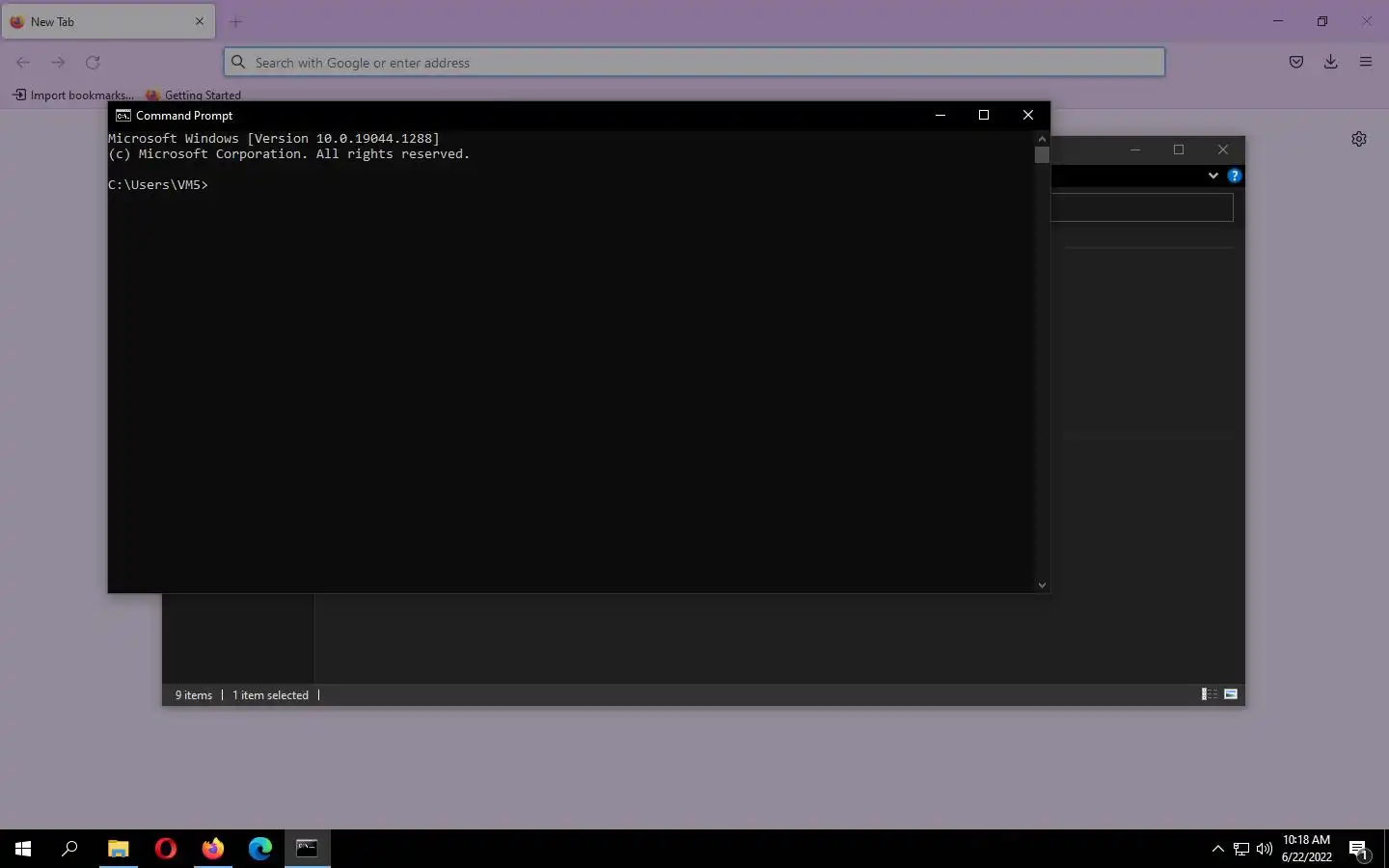This screenshot has width=1389, height=868.
Task: Open Save to Pocket in Firefox
Action: click(x=1296, y=63)
